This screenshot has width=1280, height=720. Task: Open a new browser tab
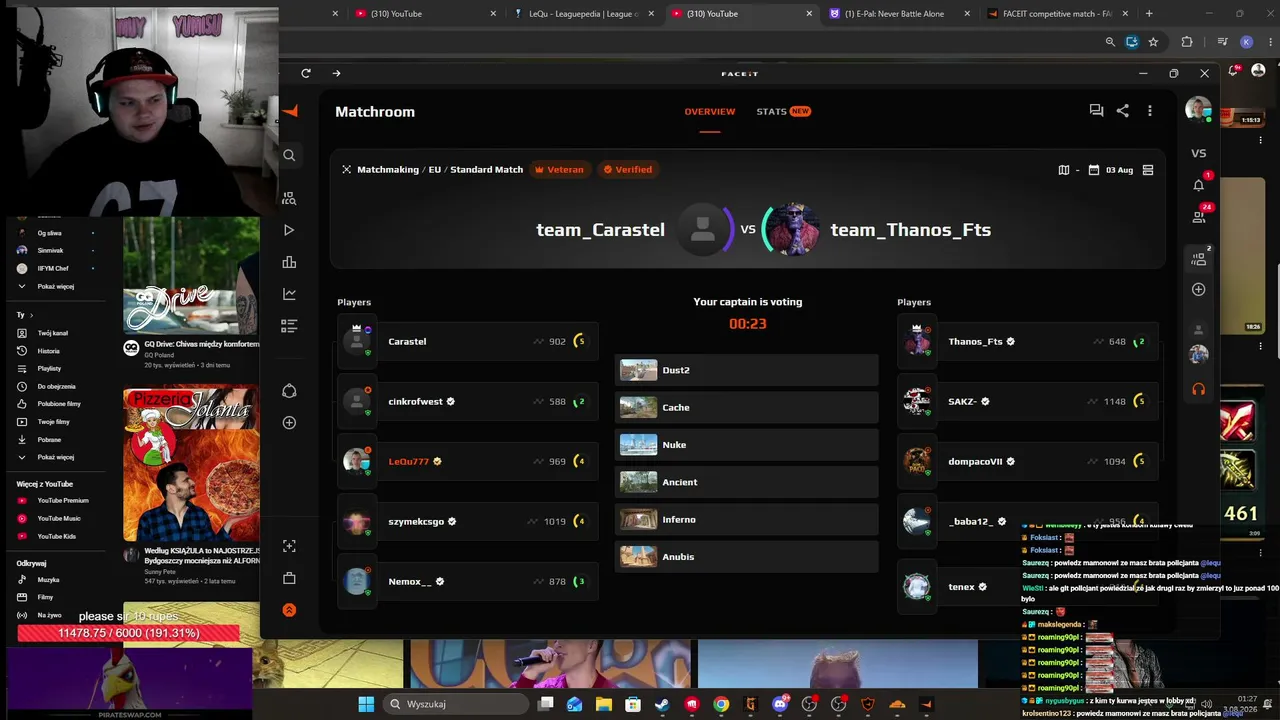[1149, 14]
